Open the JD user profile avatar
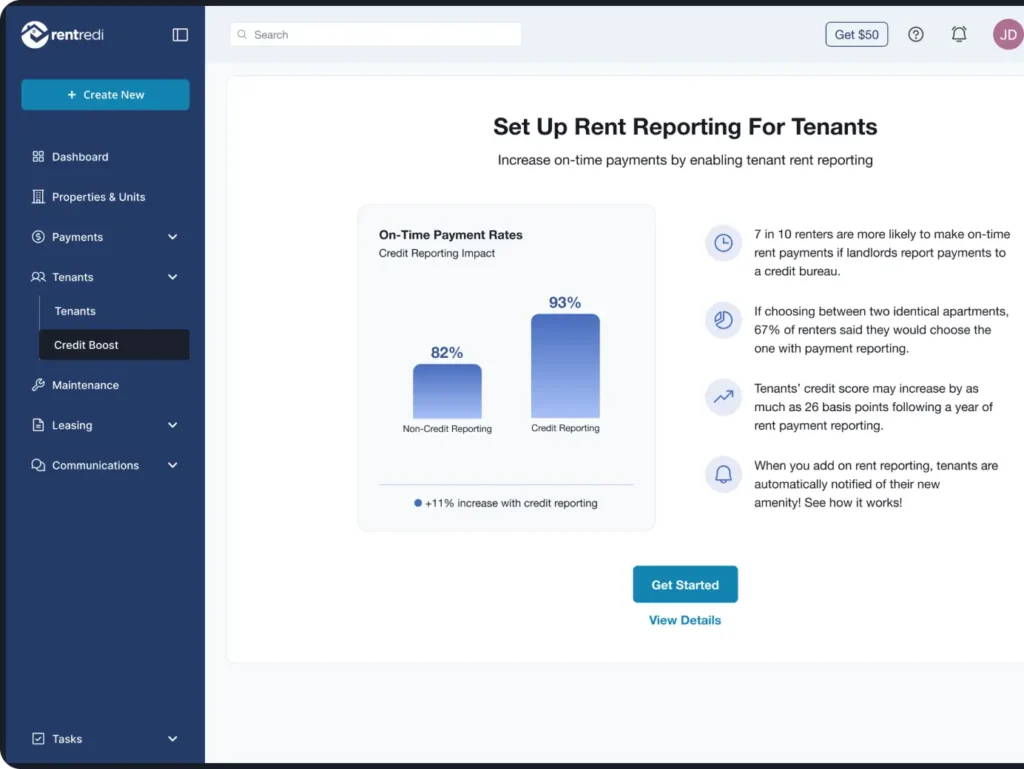This screenshot has width=1024, height=769. pos(1007,34)
